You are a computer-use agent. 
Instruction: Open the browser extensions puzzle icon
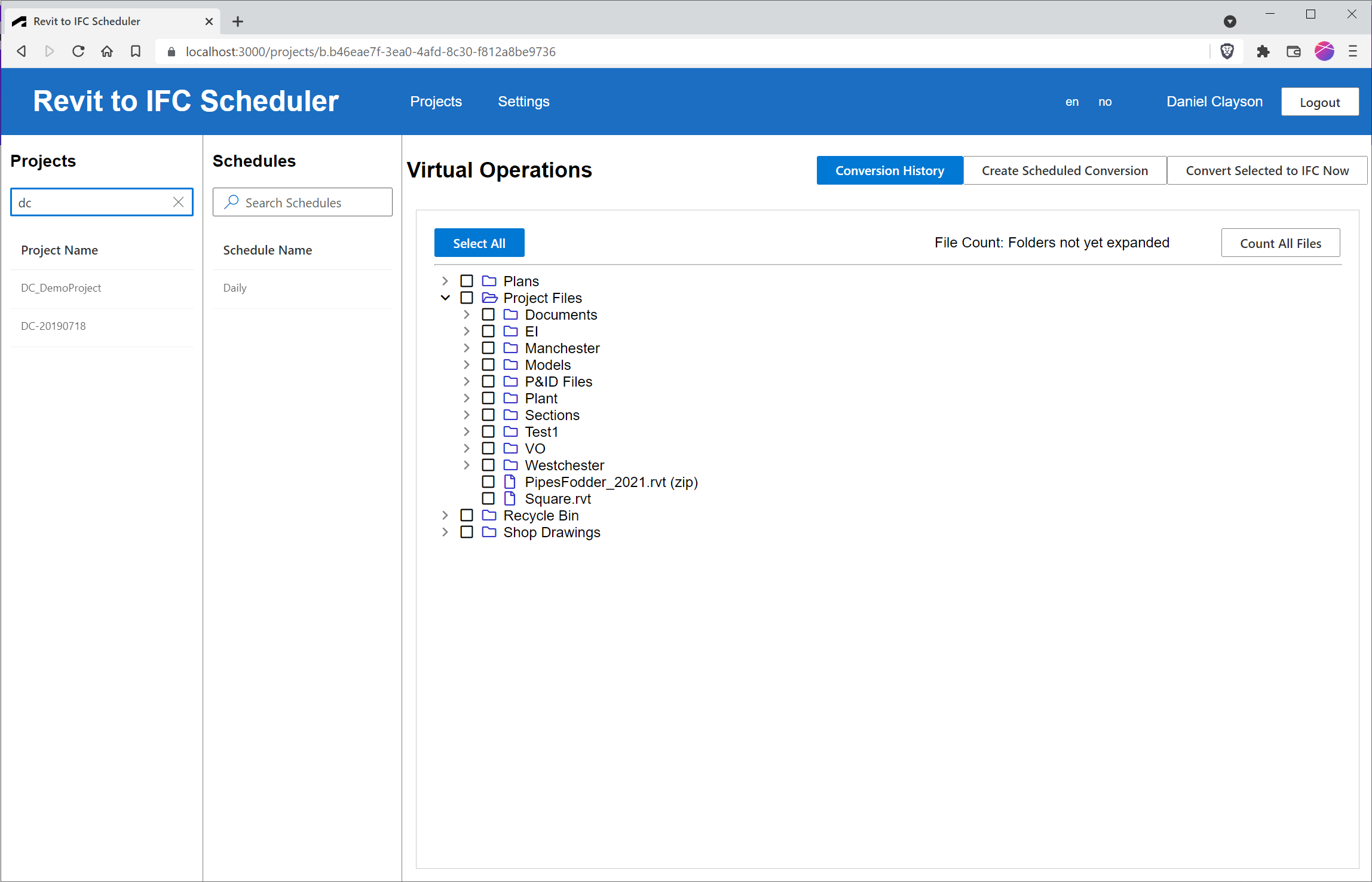1263,51
